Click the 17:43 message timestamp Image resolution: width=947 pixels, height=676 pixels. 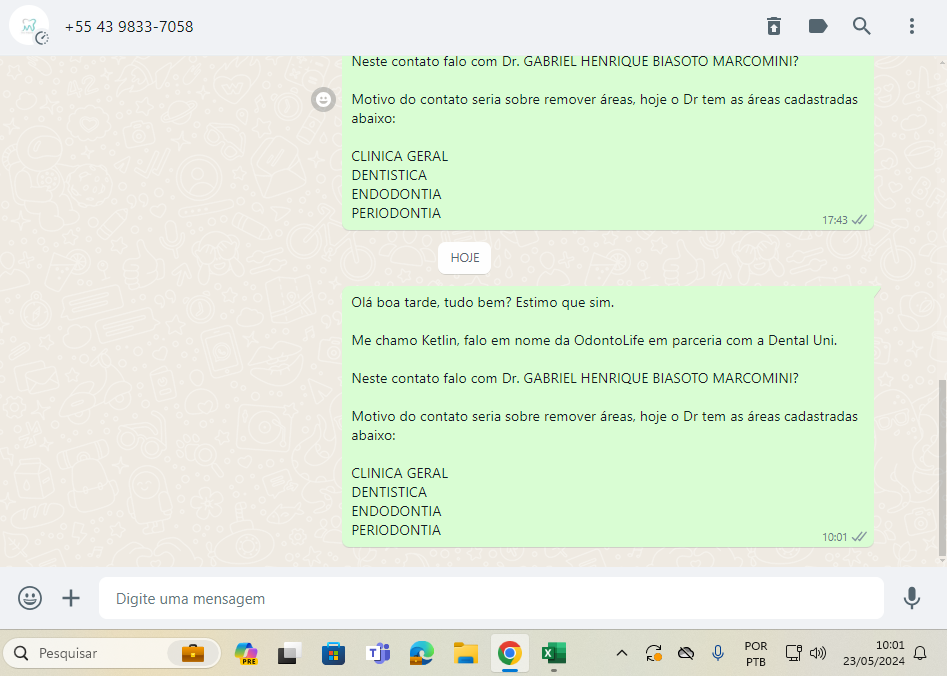coord(834,220)
